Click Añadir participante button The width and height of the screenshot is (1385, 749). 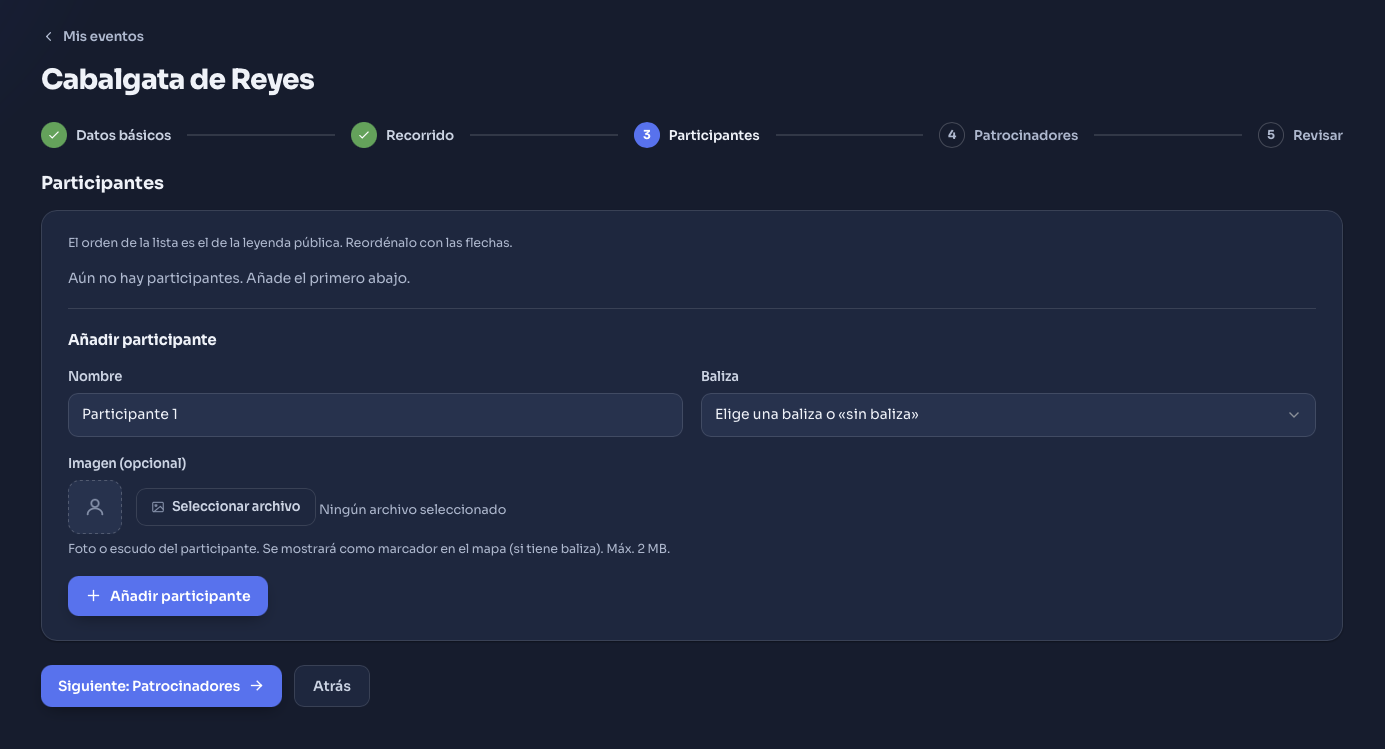tap(168, 596)
